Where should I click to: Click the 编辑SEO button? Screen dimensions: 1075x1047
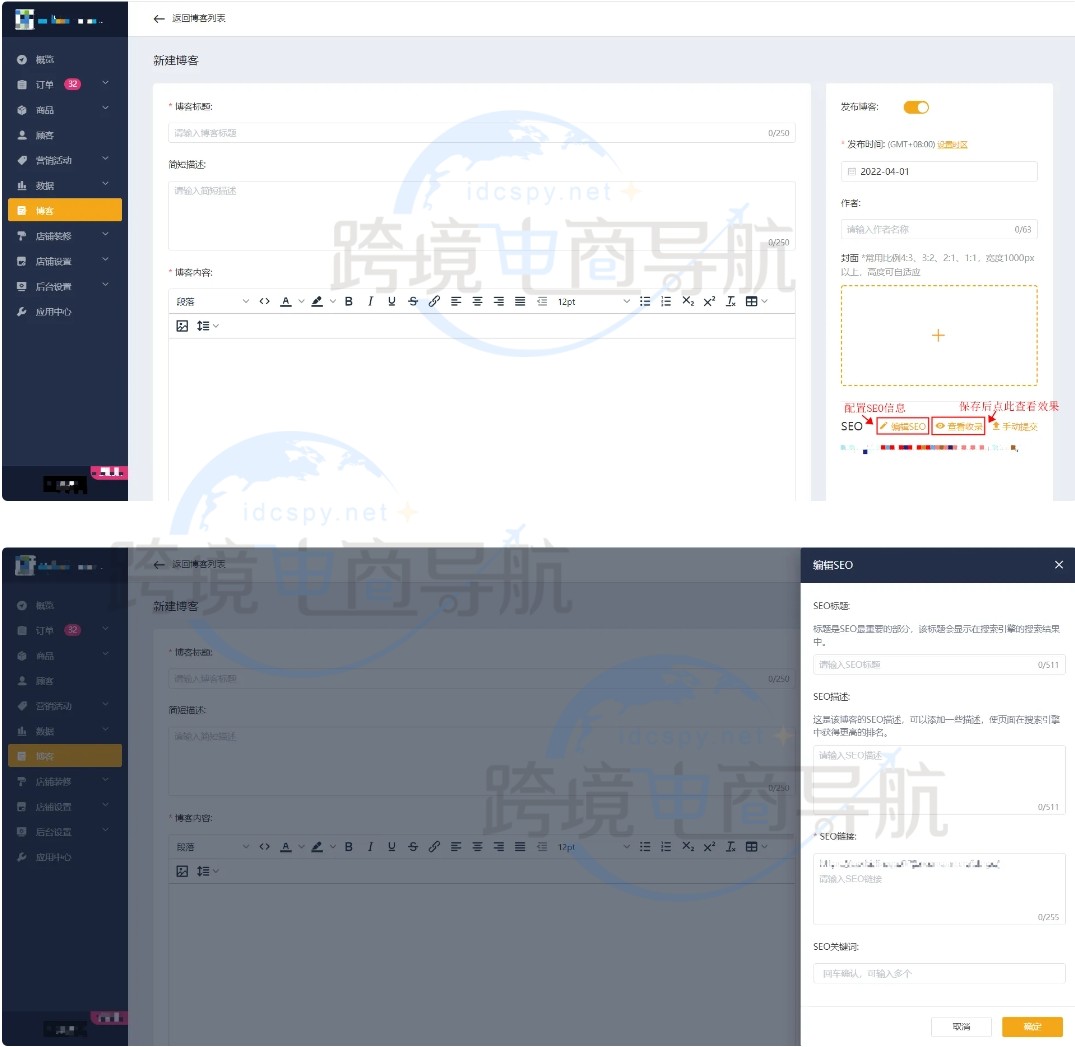point(902,426)
